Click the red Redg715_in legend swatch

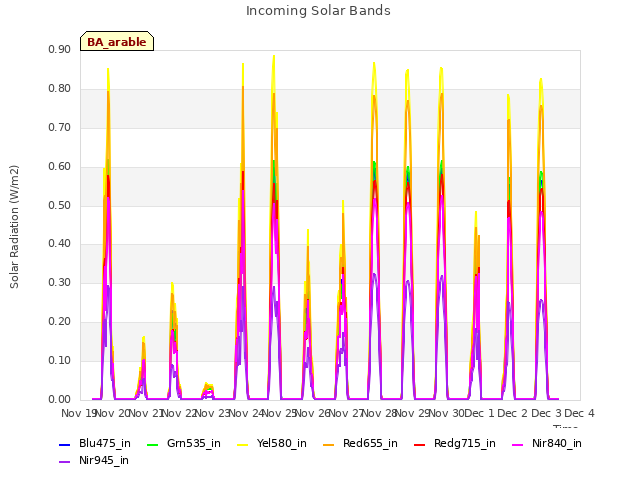pos(419,444)
